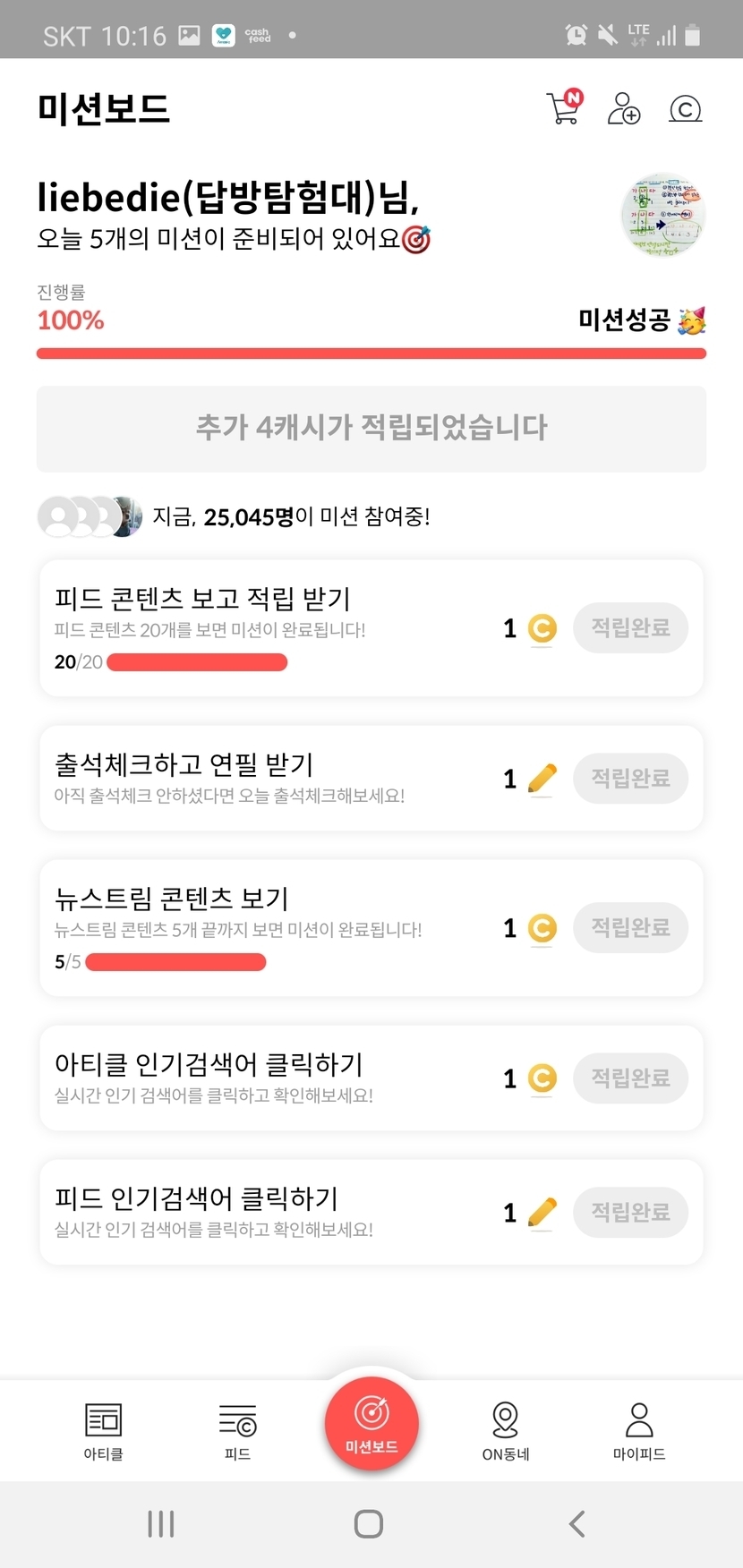
Task: Tap 적립완료 for 피드 인기검색어 mission
Action: coord(630,1212)
